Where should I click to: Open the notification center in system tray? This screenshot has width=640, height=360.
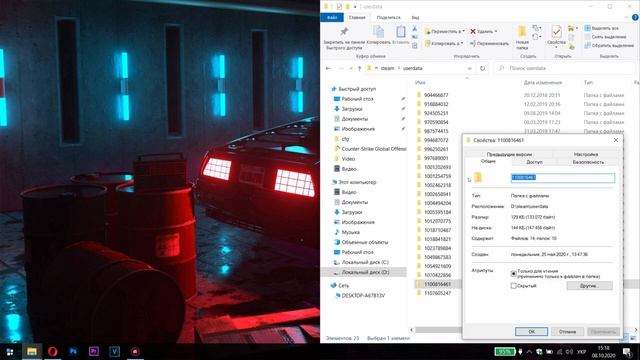click(x=627, y=352)
